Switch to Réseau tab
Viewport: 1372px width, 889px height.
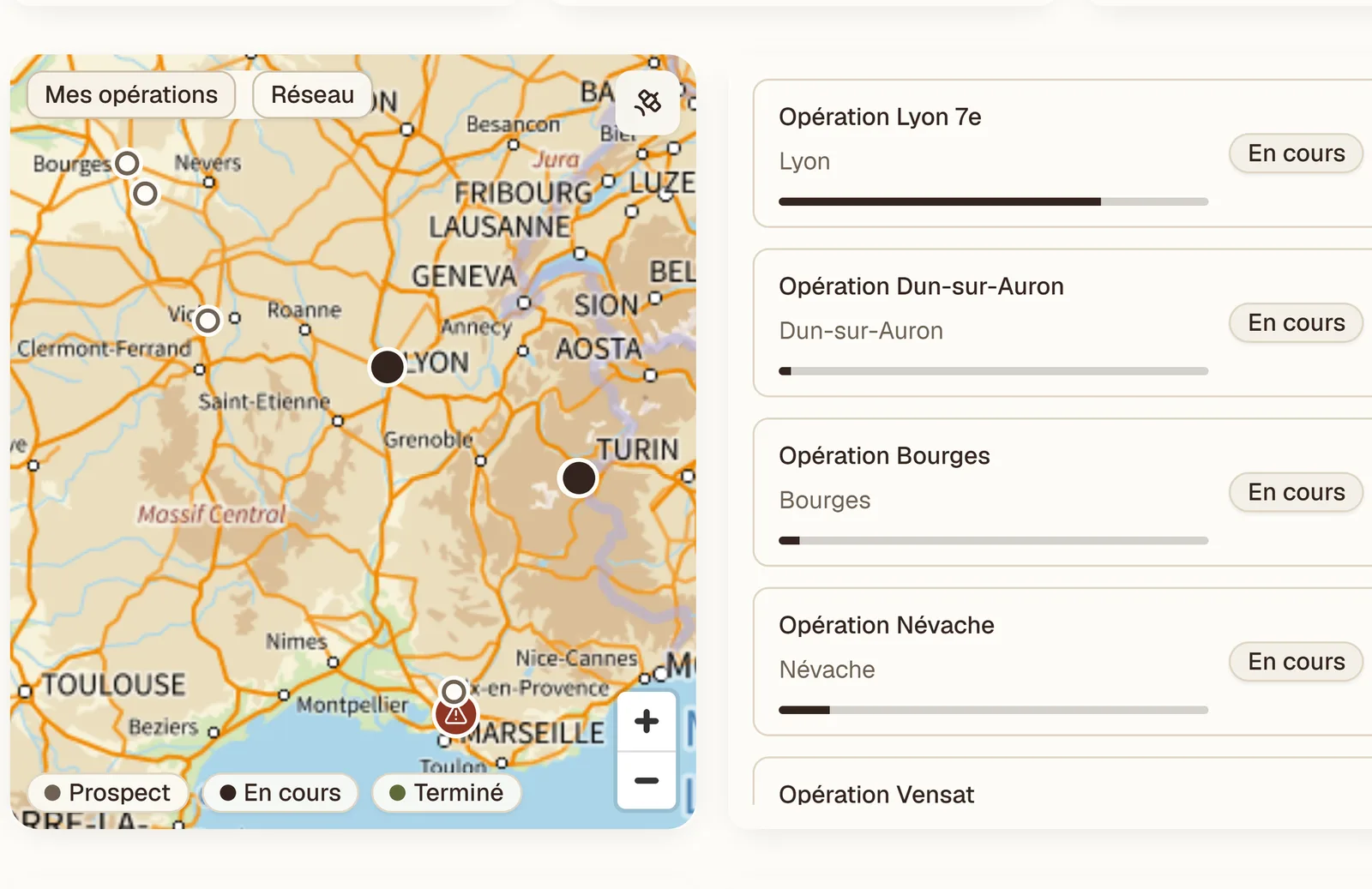coord(312,94)
